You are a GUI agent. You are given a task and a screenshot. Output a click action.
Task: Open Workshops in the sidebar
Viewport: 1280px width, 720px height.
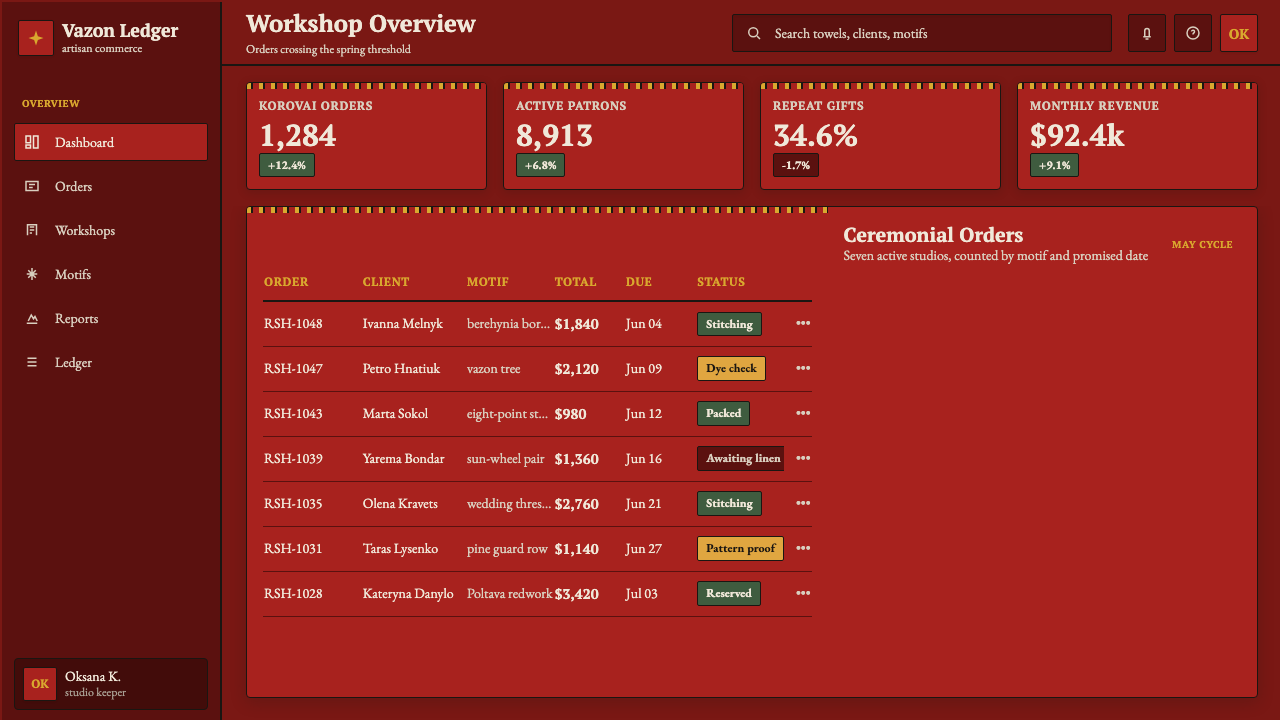(x=111, y=230)
